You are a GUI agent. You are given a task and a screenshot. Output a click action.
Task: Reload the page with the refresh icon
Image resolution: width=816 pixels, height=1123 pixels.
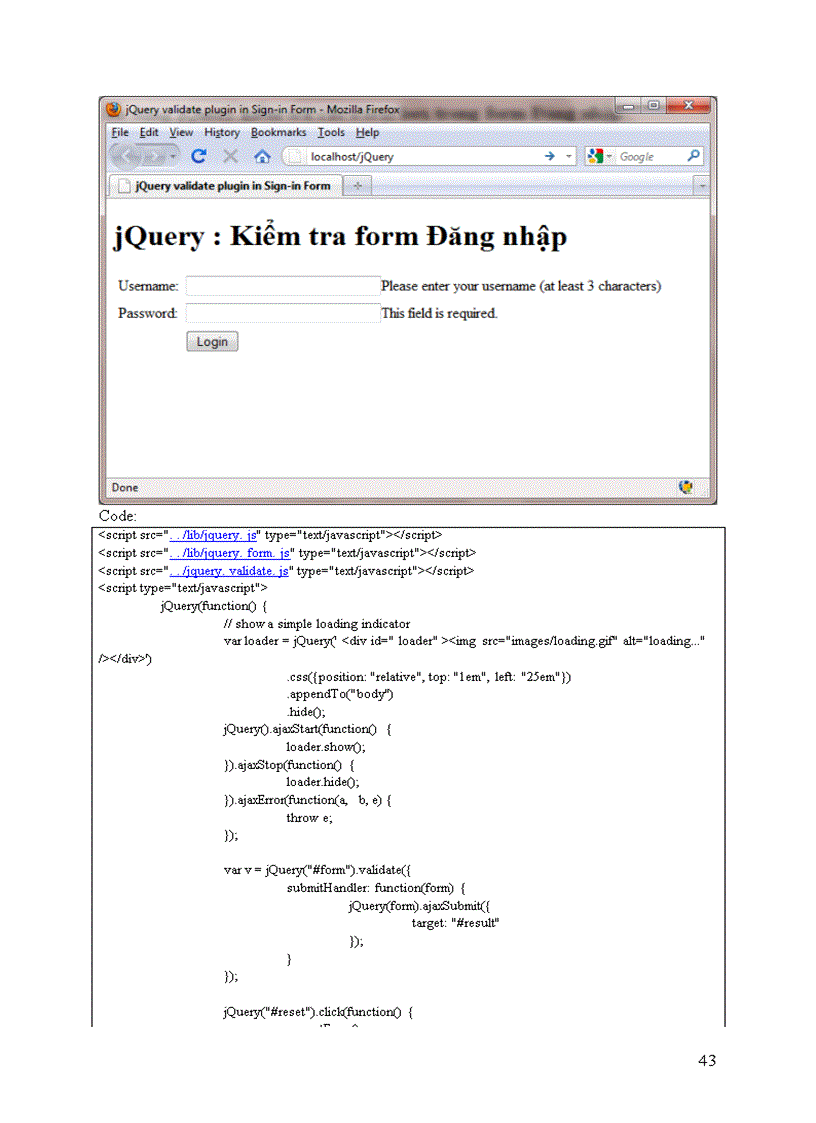[x=199, y=156]
